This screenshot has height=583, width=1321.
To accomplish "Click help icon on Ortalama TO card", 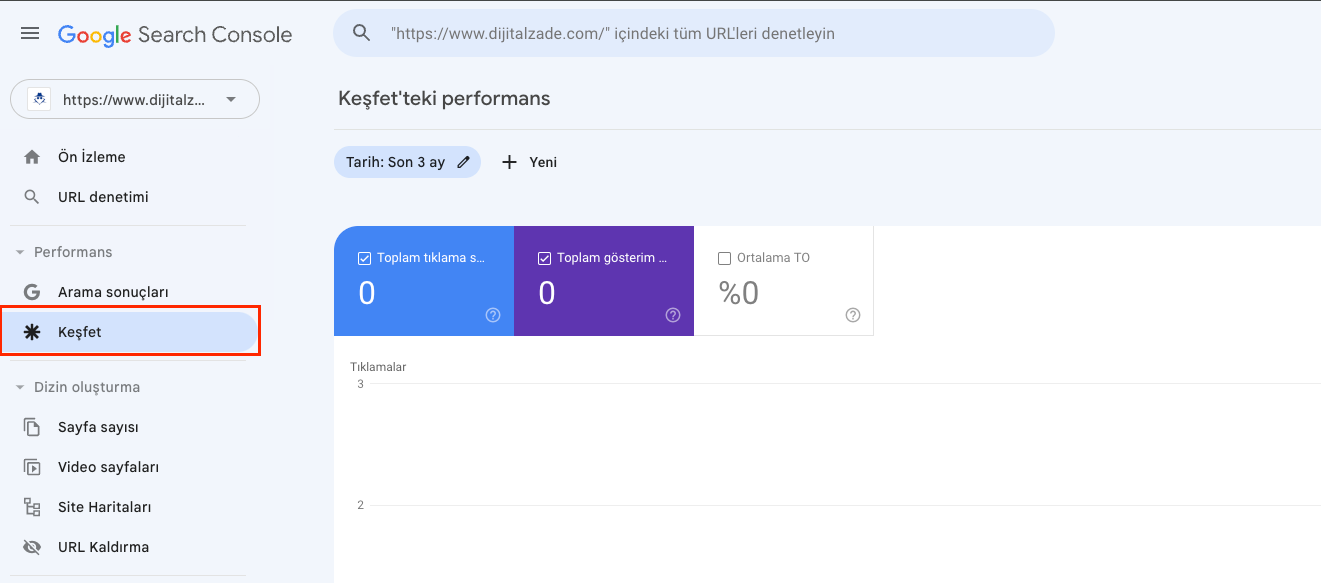I will click(x=853, y=315).
